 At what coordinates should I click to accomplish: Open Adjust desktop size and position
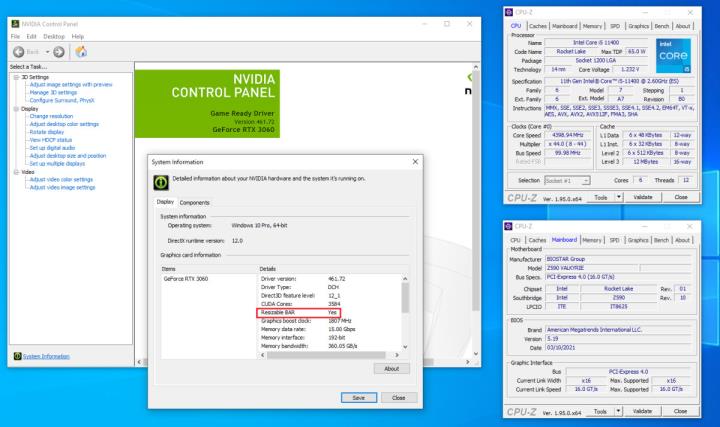68,156
